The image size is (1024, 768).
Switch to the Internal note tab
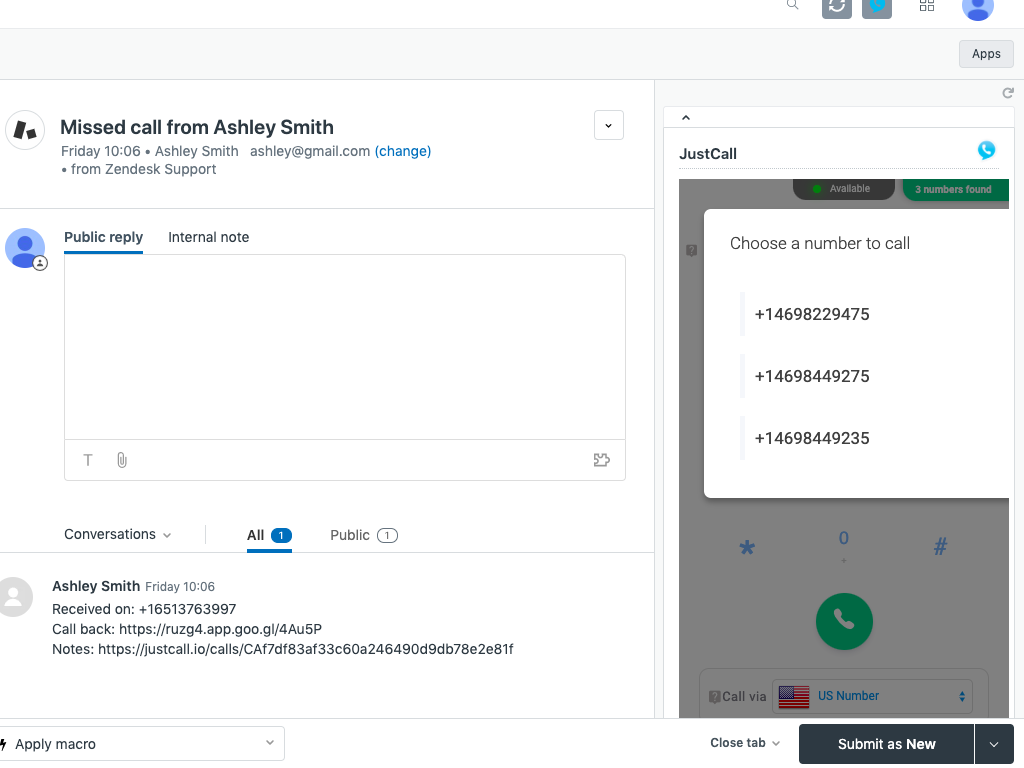(x=208, y=237)
